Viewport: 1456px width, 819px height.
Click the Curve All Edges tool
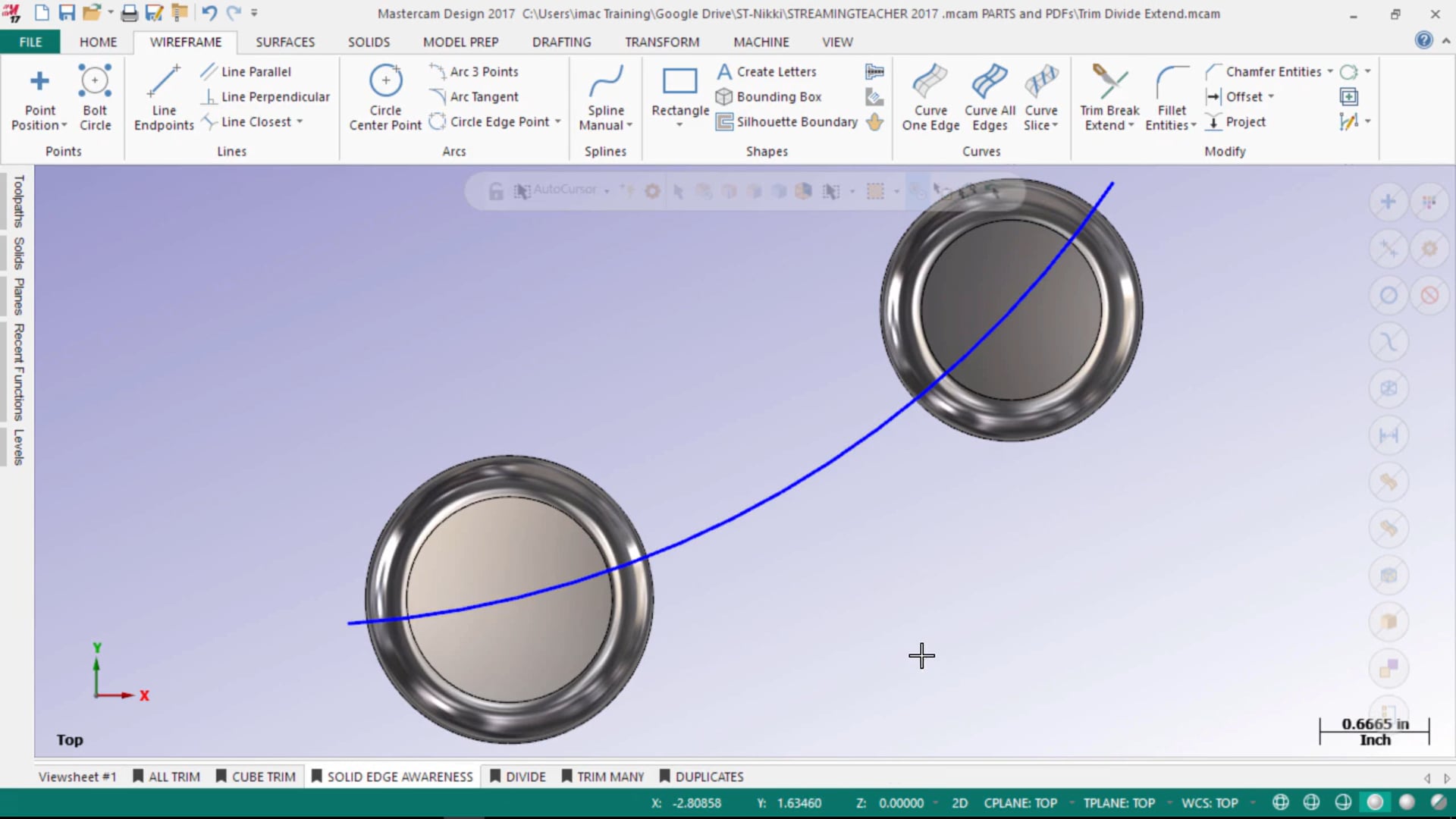990,97
